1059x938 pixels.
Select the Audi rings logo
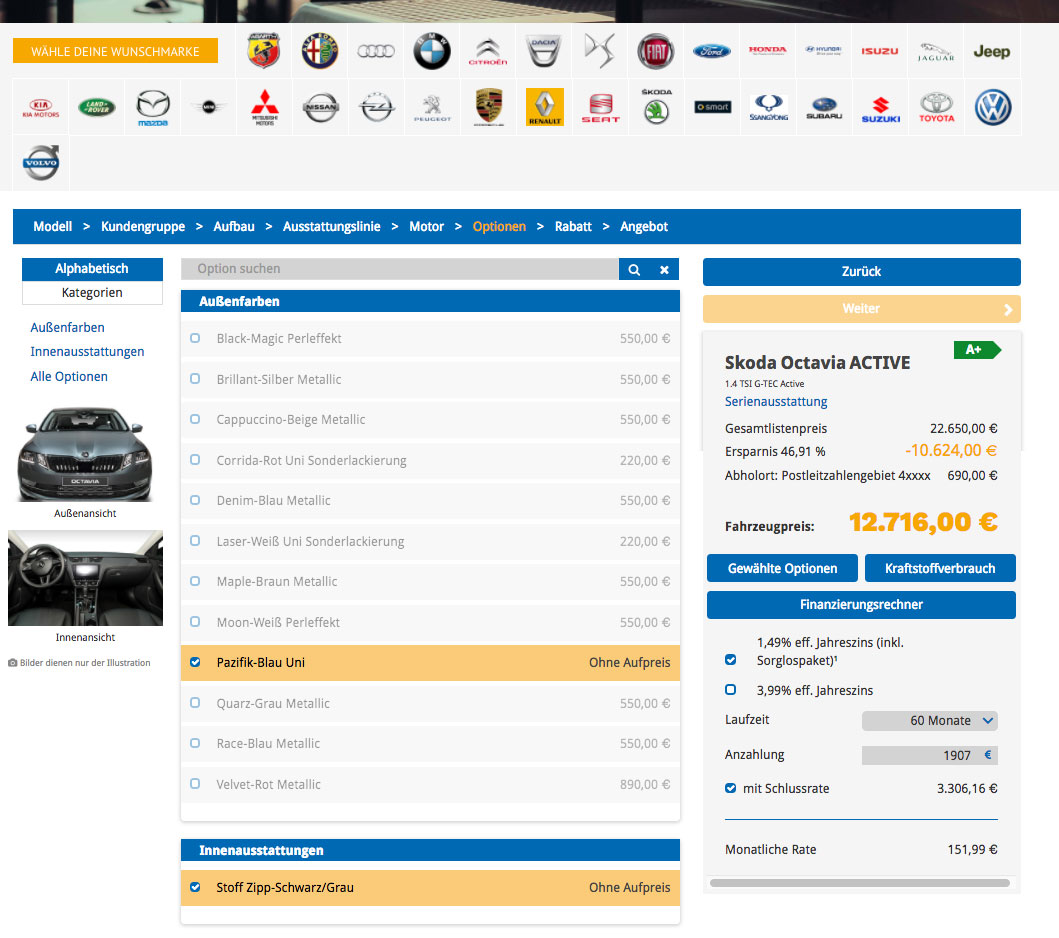pos(376,51)
